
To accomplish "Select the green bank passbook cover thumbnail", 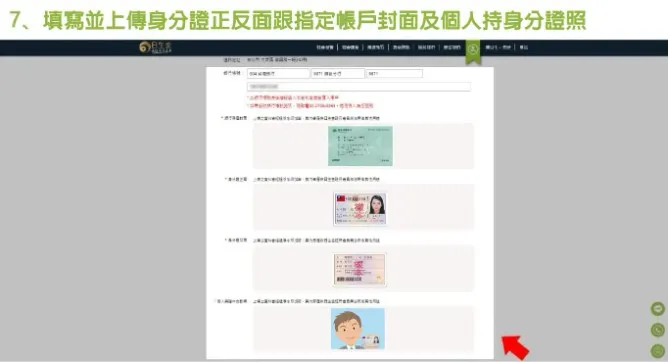I will click(x=360, y=146).
